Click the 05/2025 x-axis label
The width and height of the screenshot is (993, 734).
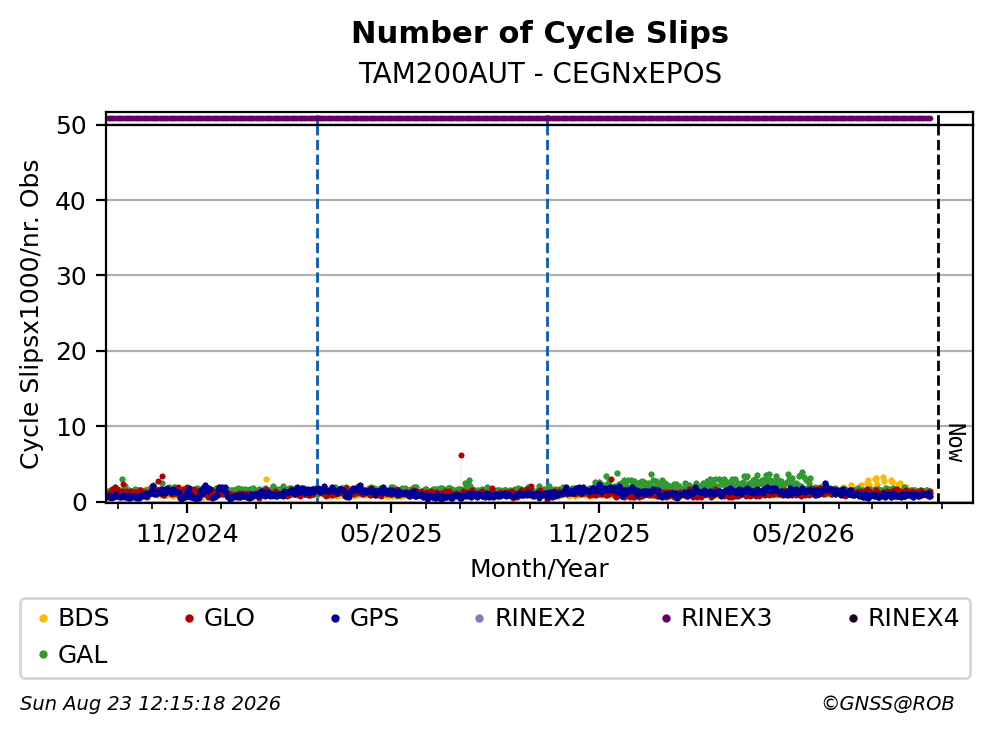click(x=391, y=534)
